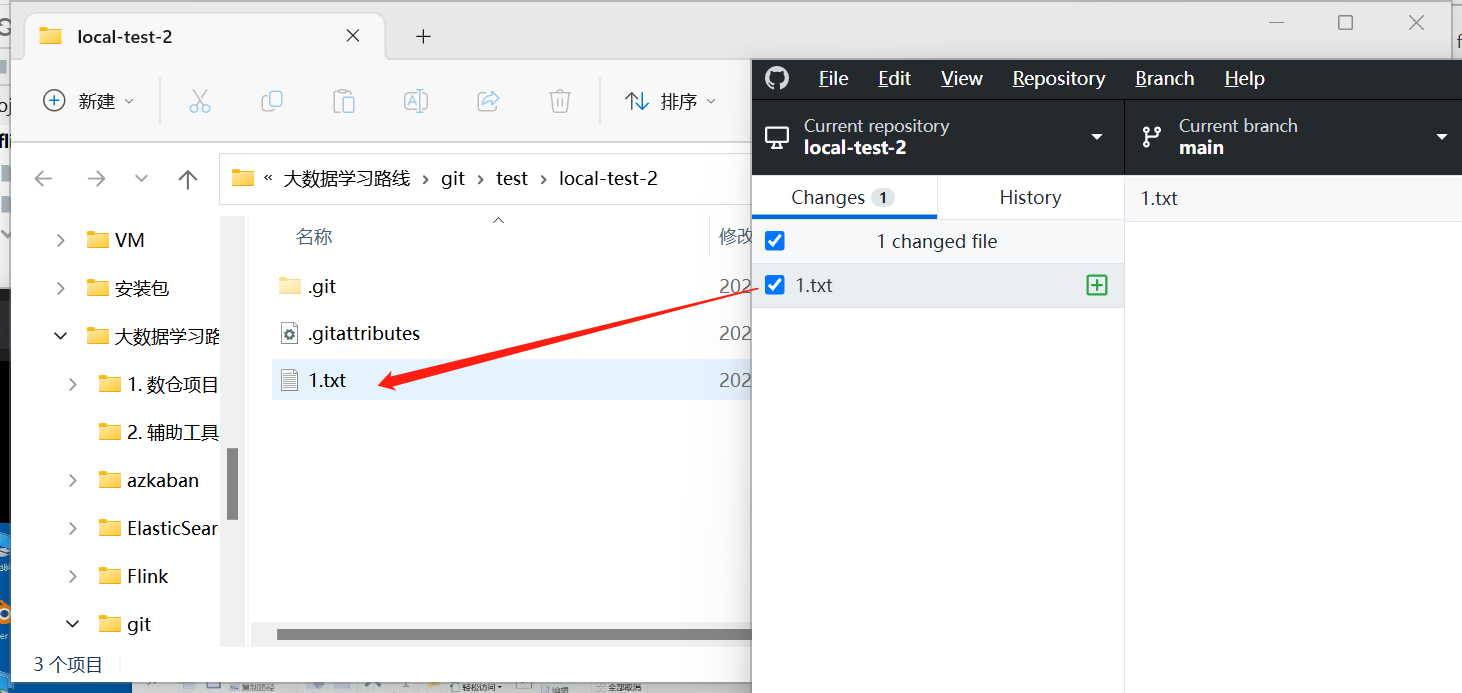Click the green added-file status icon for 1.txt
The width and height of the screenshot is (1462, 693).
(1097, 285)
